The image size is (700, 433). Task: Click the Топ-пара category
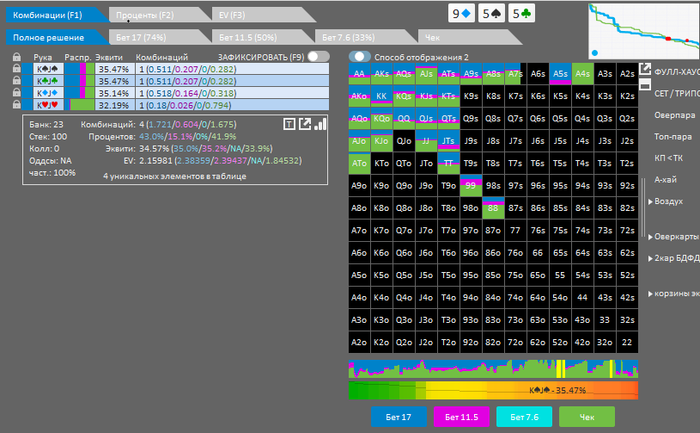pyautogui.click(x=673, y=137)
